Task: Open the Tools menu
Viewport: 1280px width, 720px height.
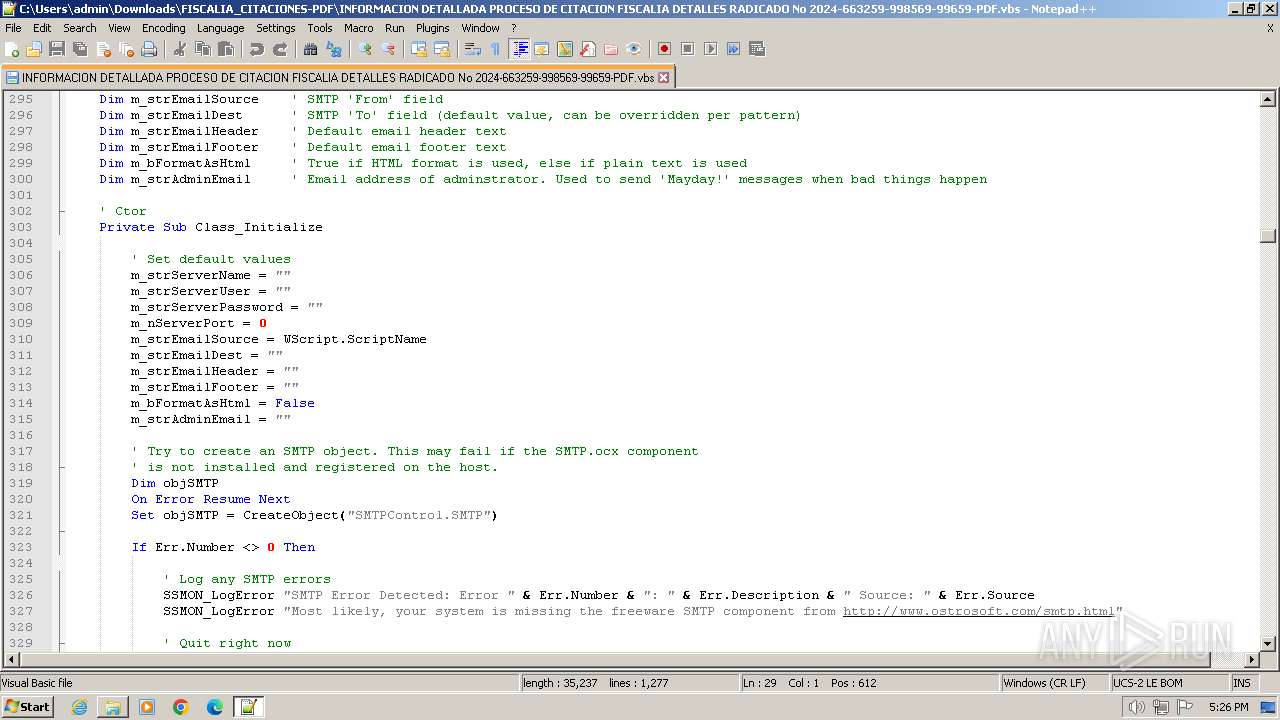Action: click(320, 28)
